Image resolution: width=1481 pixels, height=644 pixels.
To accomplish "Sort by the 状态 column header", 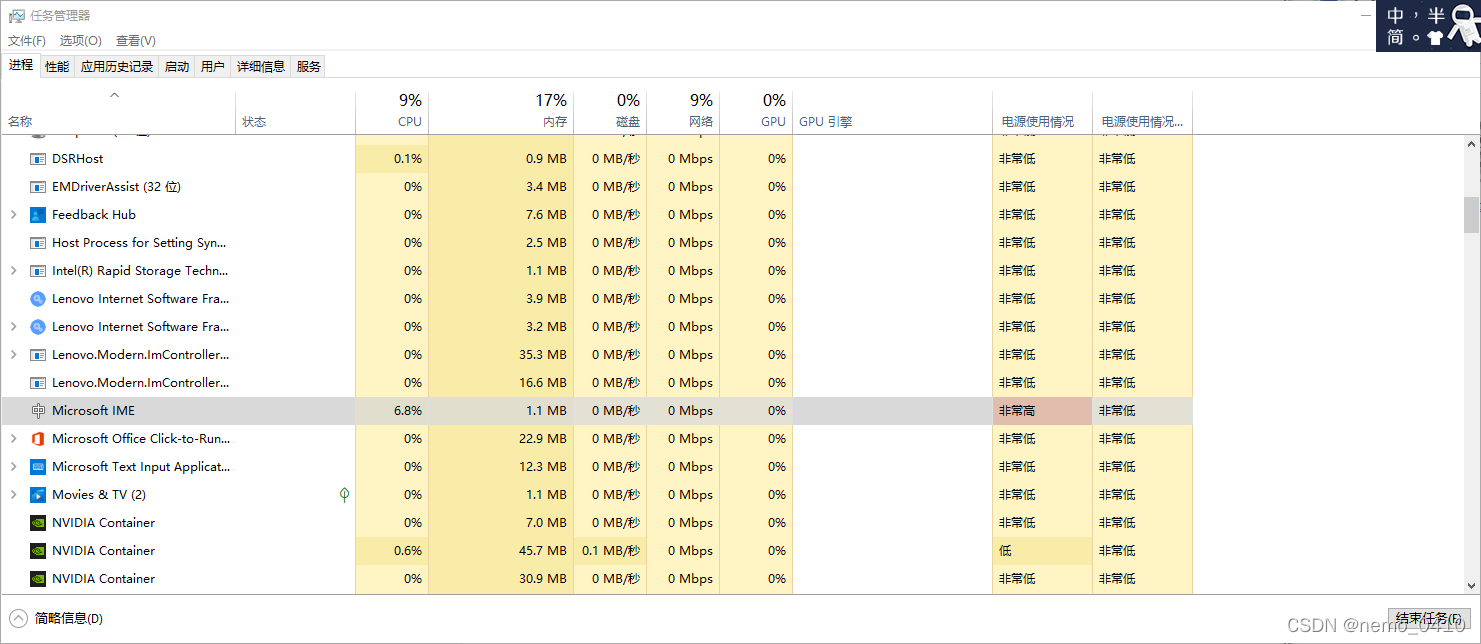I will (296, 112).
